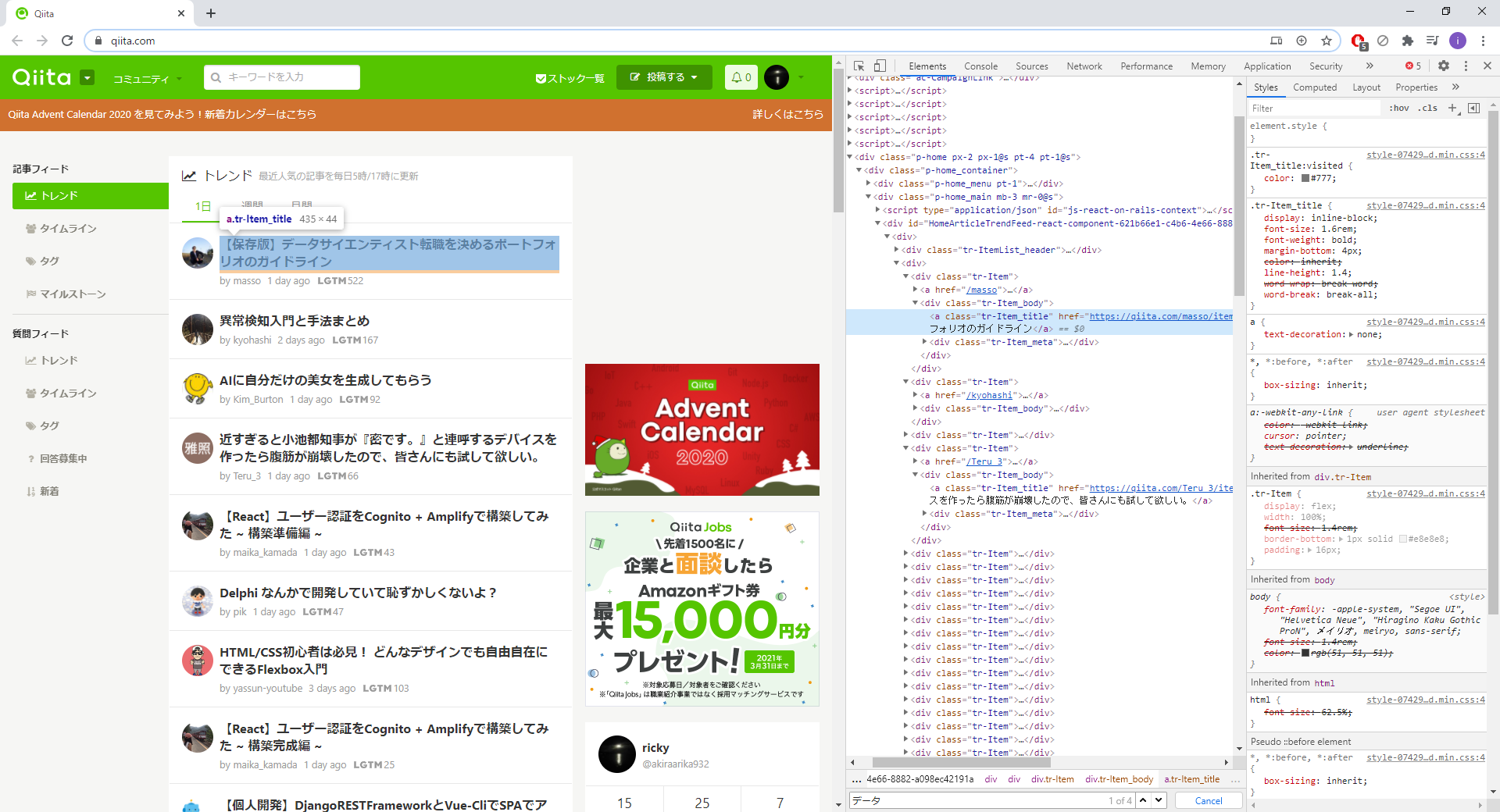Image resolution: width=1500 pixels, height=812 pixels.
Task: Toggle the .cls element classes editor
Action: point(1427,108)
